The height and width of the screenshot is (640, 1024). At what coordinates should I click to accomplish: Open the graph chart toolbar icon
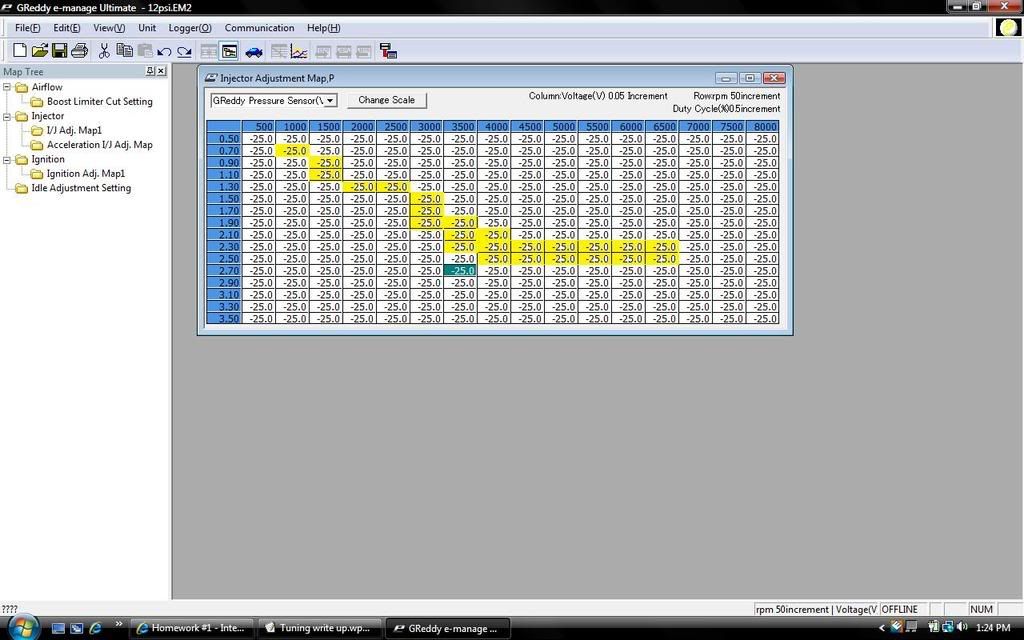click(299, 52)
